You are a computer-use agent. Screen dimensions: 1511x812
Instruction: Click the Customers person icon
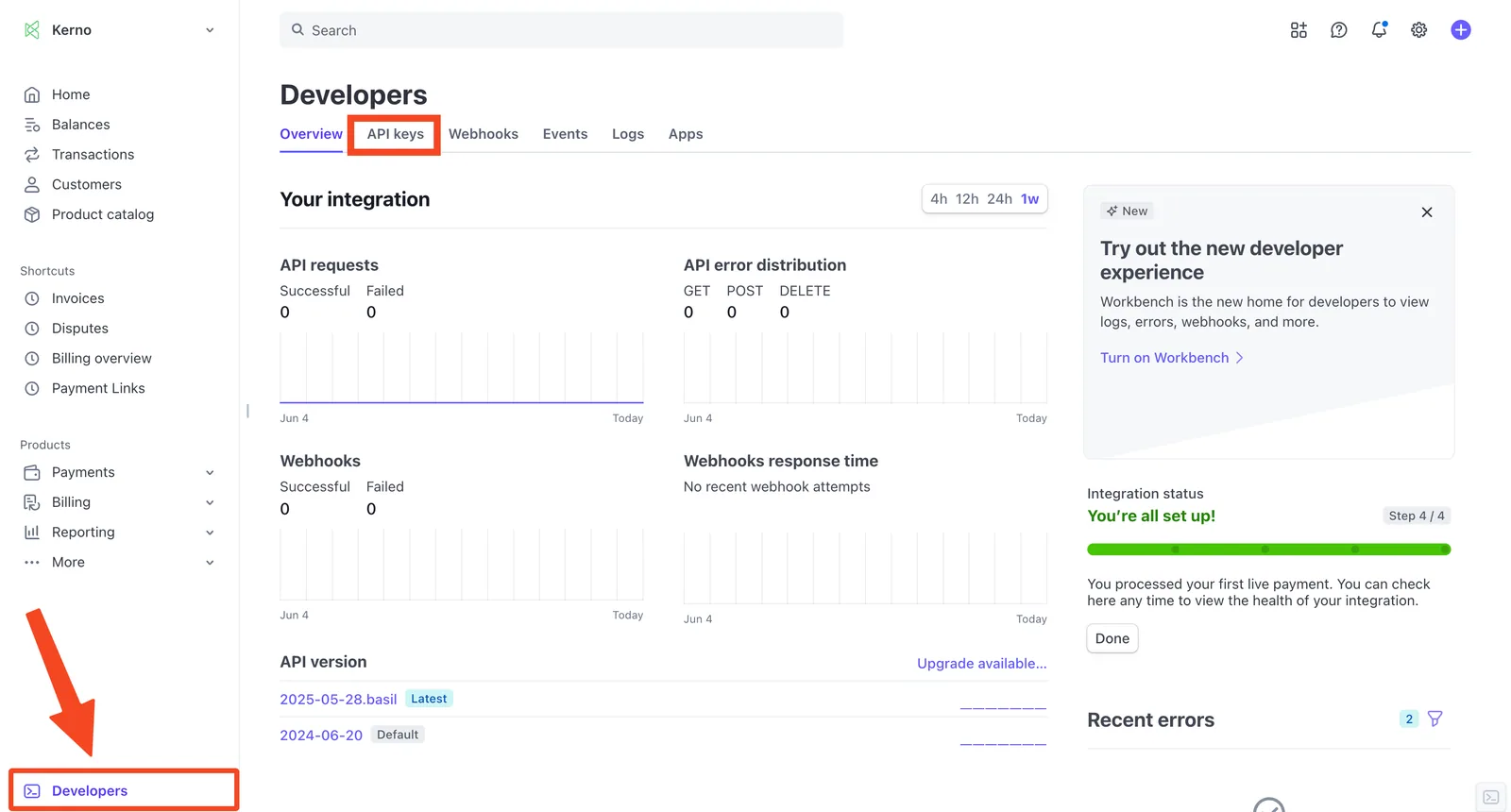[x=32, y=185]
